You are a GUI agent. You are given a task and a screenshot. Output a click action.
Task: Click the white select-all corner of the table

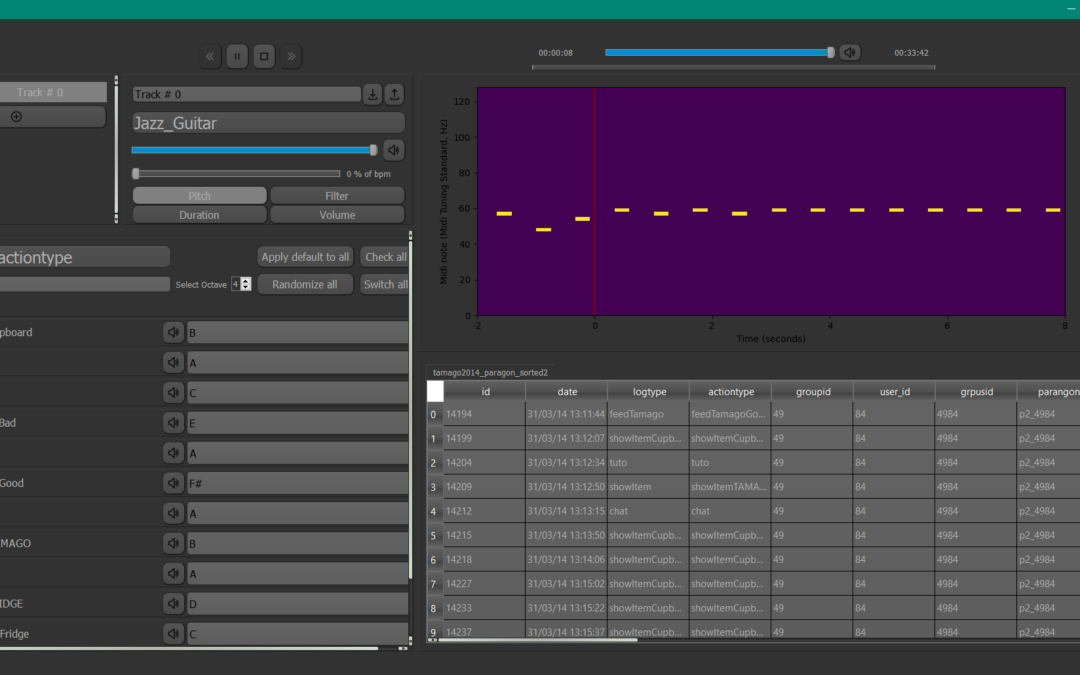coord(435,391)
